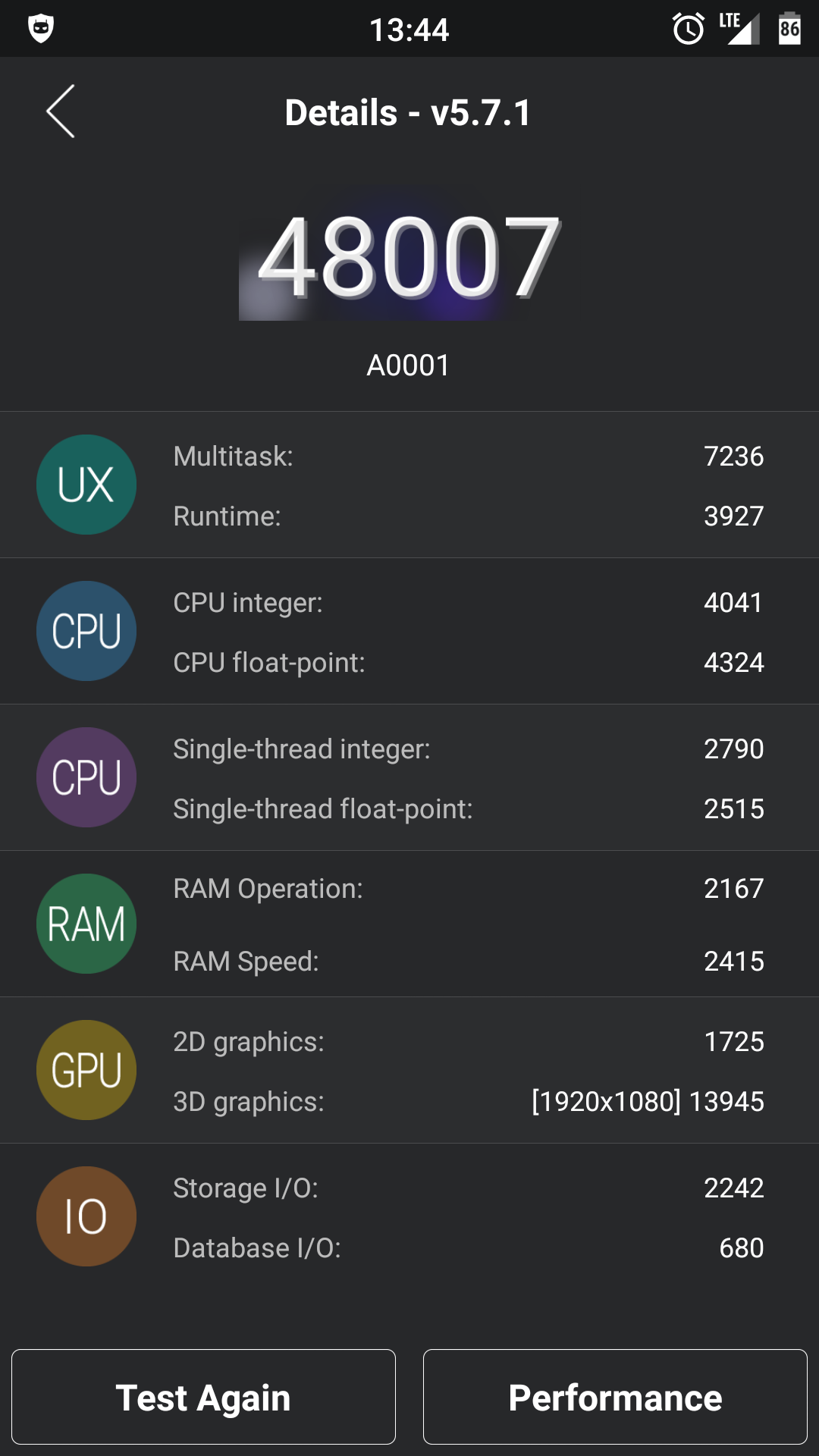Select the Multitask score row

[468, 457]
